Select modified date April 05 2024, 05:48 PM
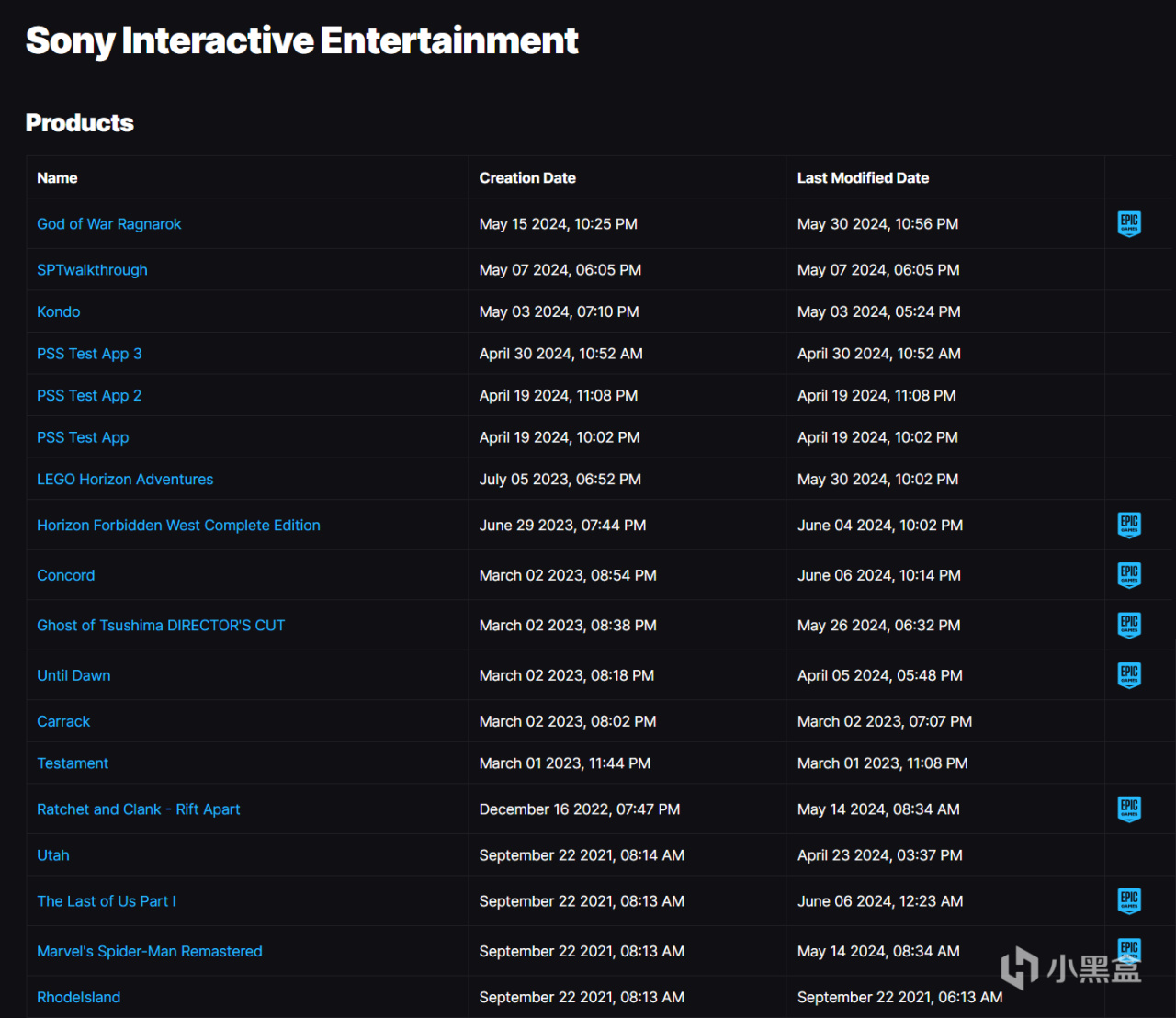The image size is (1176, 1018). [879, 675]
